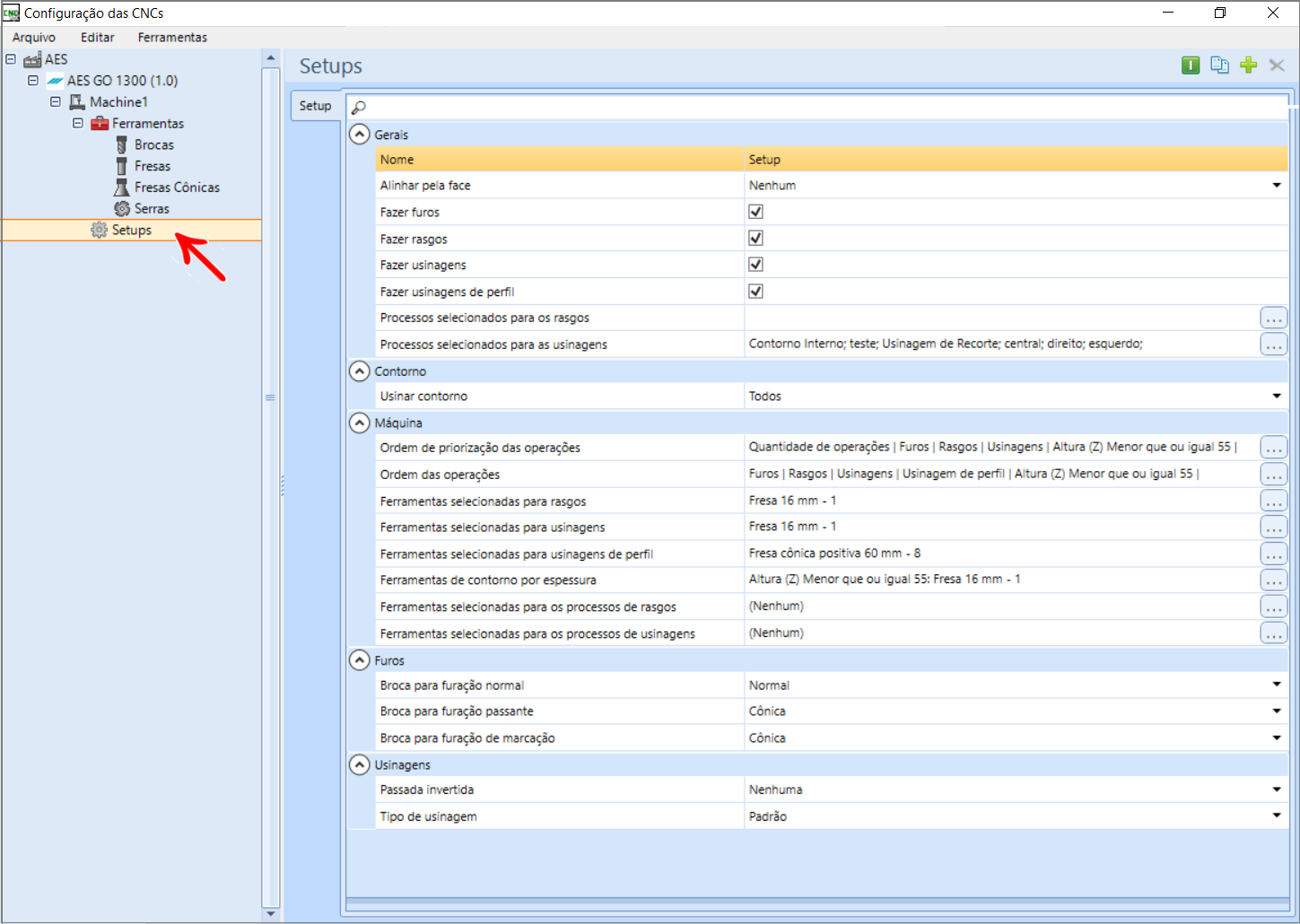Open the Alinhar pela face dropdown
Image resolution: width=1300 pixels, height=924 pixels.
1276,185
